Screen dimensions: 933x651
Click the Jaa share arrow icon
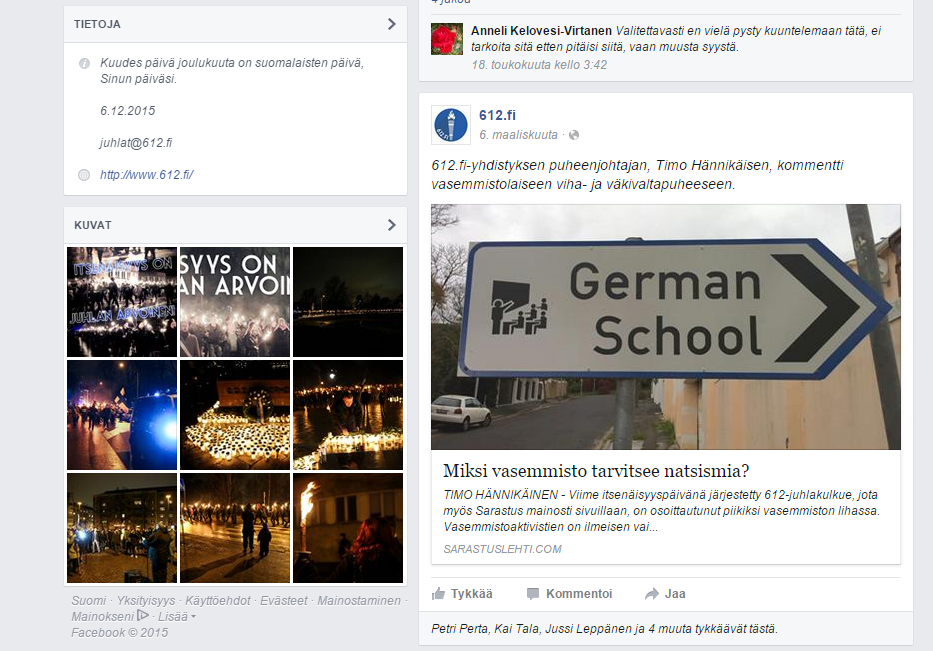(652, 594)
